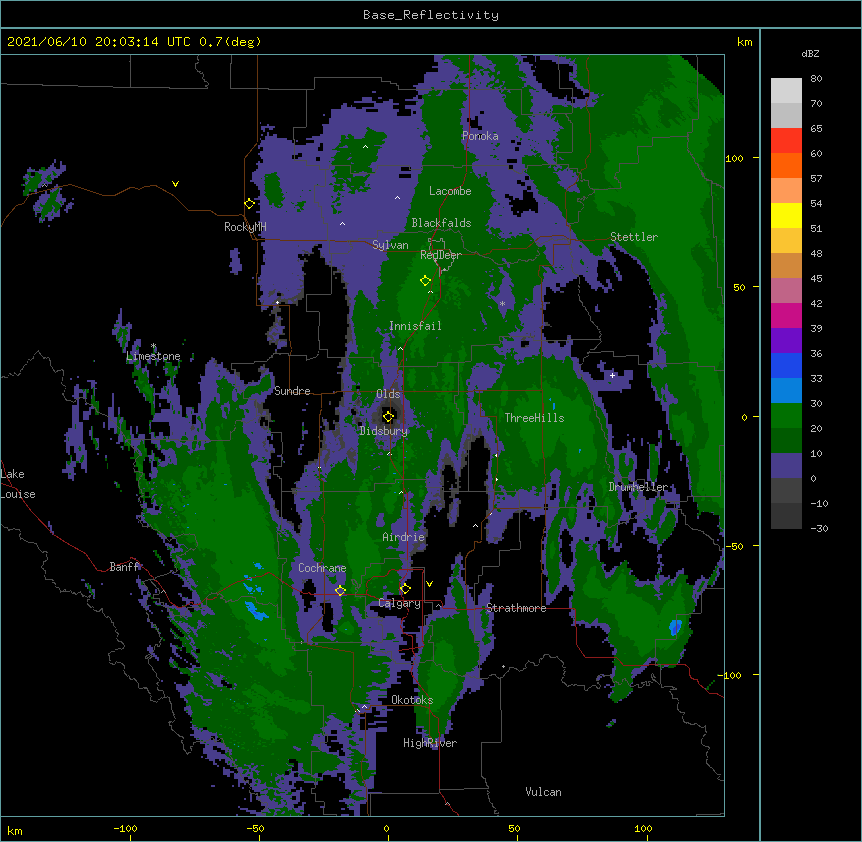This screenshot has width=862, height=842.
Task: Select the white 80 dBZ legend swatch
Action: 786,91
